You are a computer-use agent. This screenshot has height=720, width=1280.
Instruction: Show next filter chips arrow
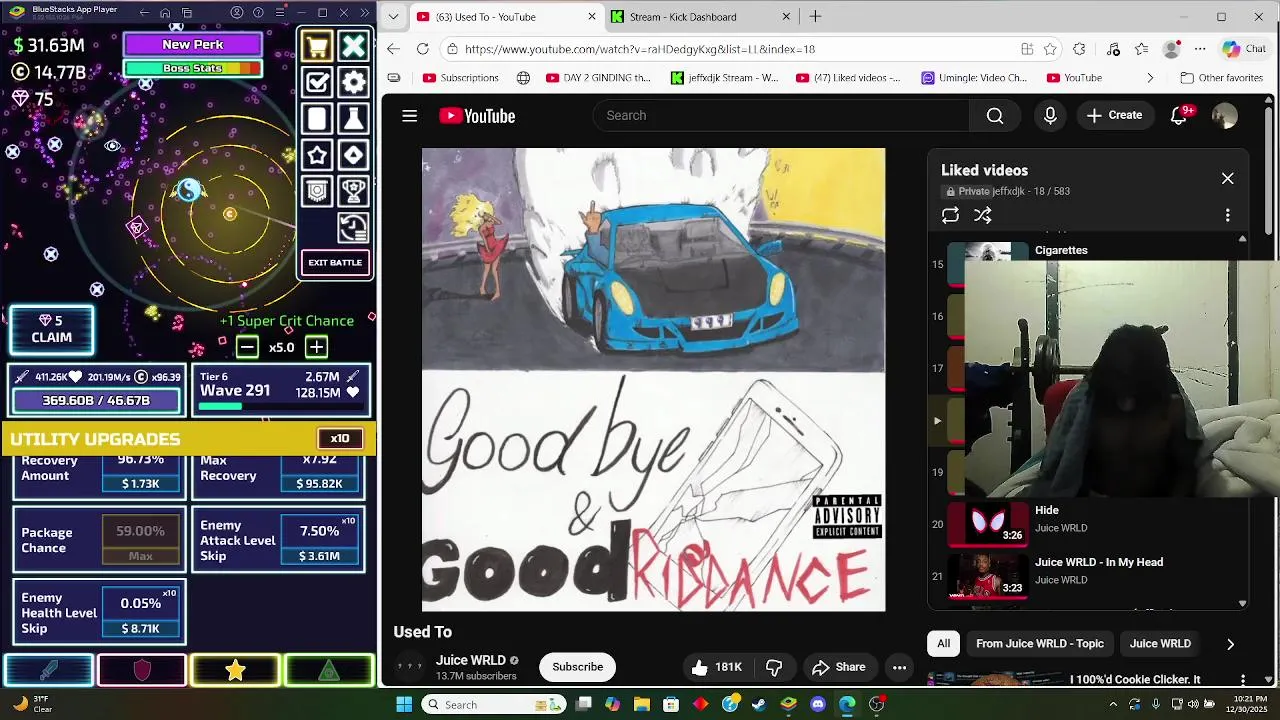[x=1230, y=644]
